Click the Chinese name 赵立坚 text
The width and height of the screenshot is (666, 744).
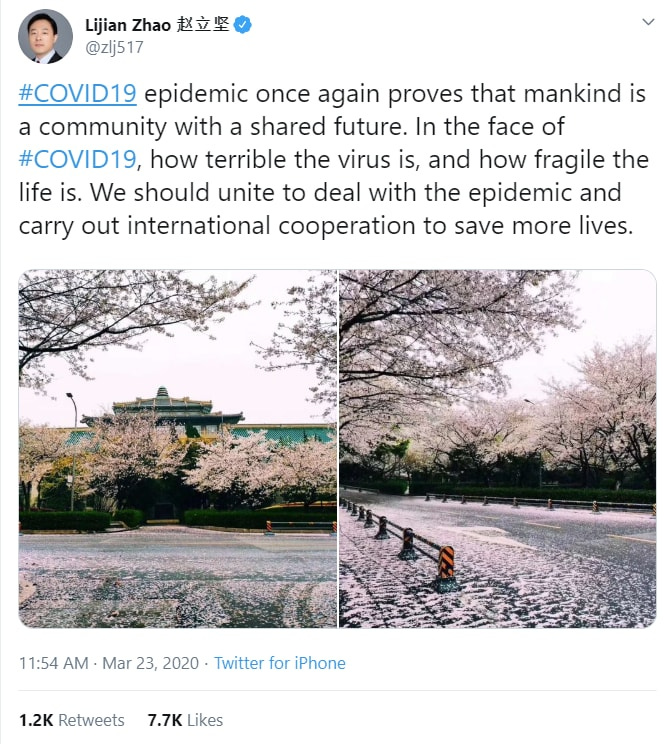pyautogui.click(x=203, y=25)
